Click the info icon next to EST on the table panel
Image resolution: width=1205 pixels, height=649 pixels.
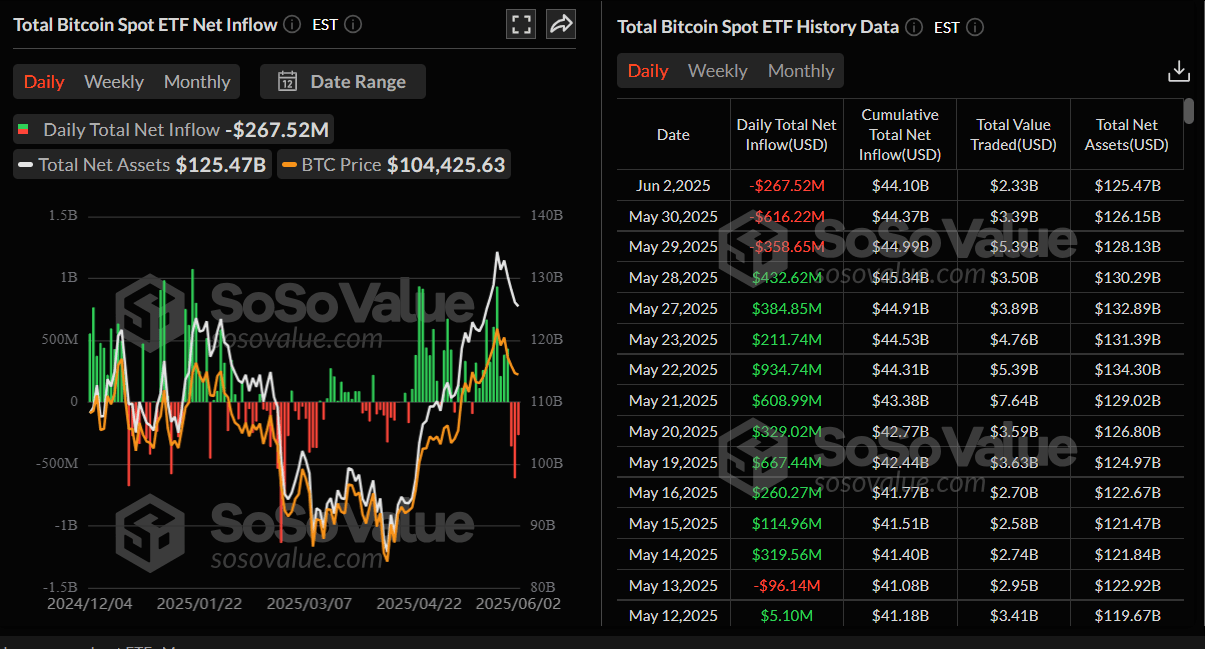click(x=975, y=28)
